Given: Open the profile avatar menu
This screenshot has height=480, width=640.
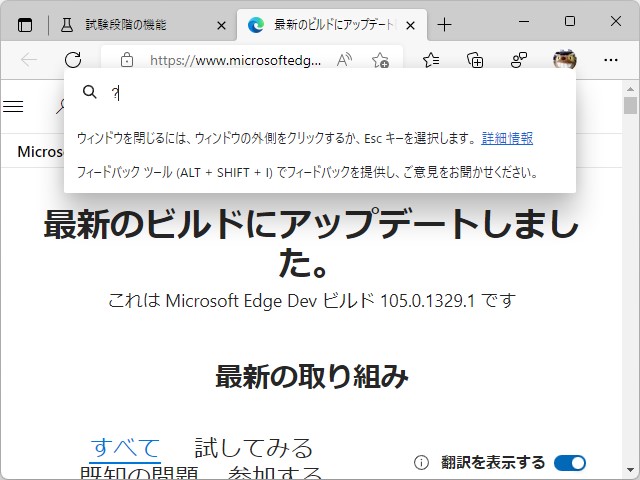Looking at the screenshot, I should [x=564, y=60].
